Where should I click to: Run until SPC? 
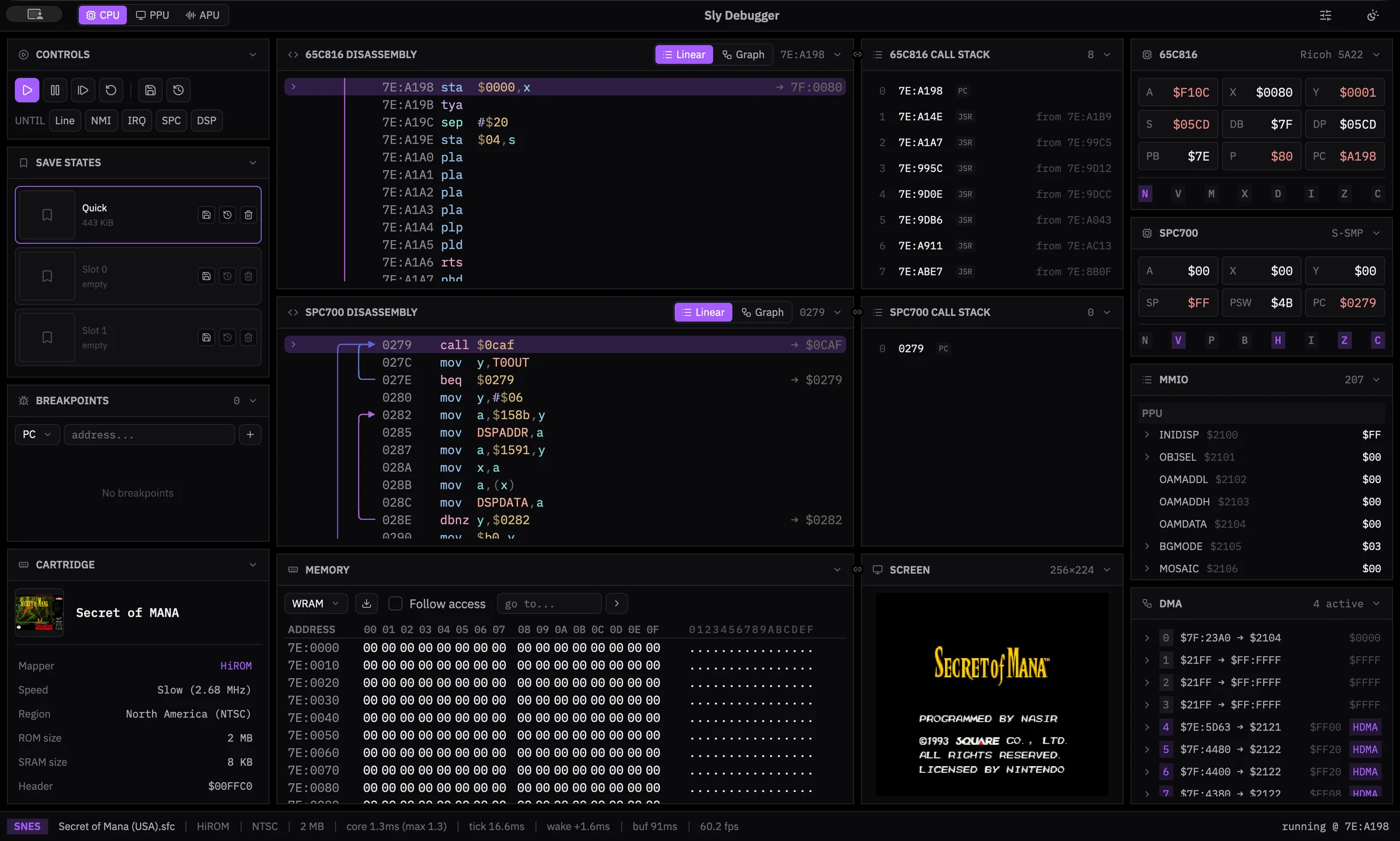[171, 120]
